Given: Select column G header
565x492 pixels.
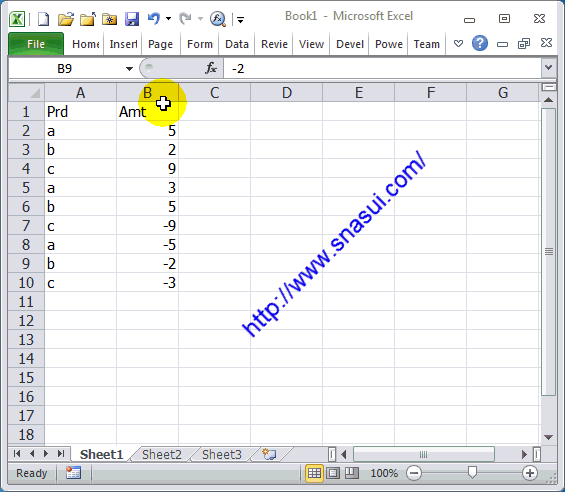Looking at the screenshot, I should click(503, 93).
